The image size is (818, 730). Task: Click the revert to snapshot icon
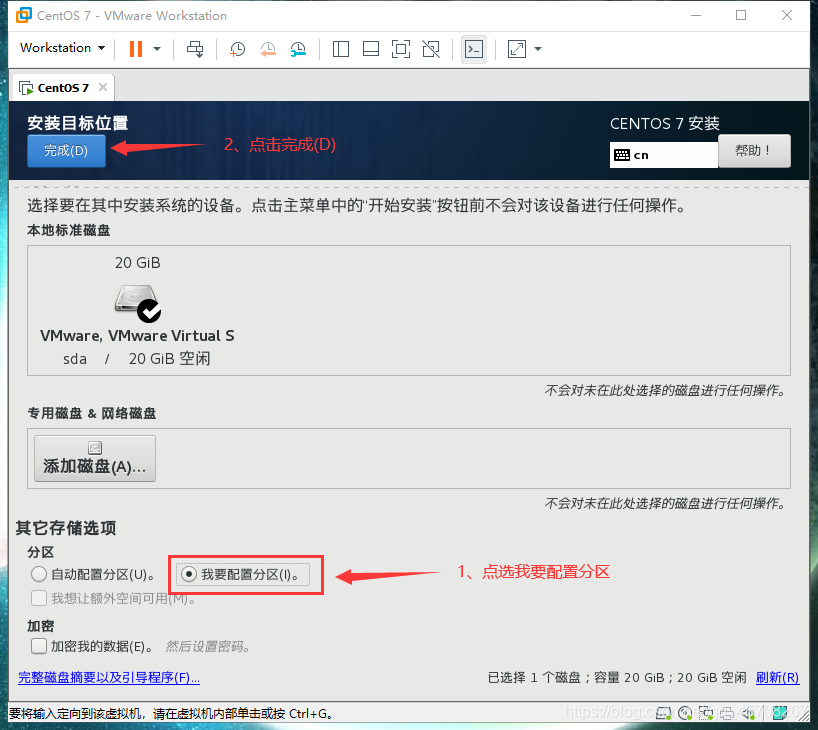[268, 49]
